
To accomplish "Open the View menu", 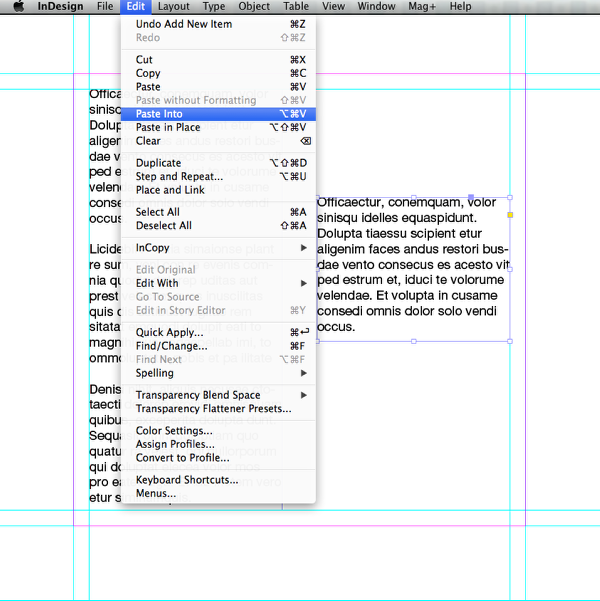I will 333,7.
